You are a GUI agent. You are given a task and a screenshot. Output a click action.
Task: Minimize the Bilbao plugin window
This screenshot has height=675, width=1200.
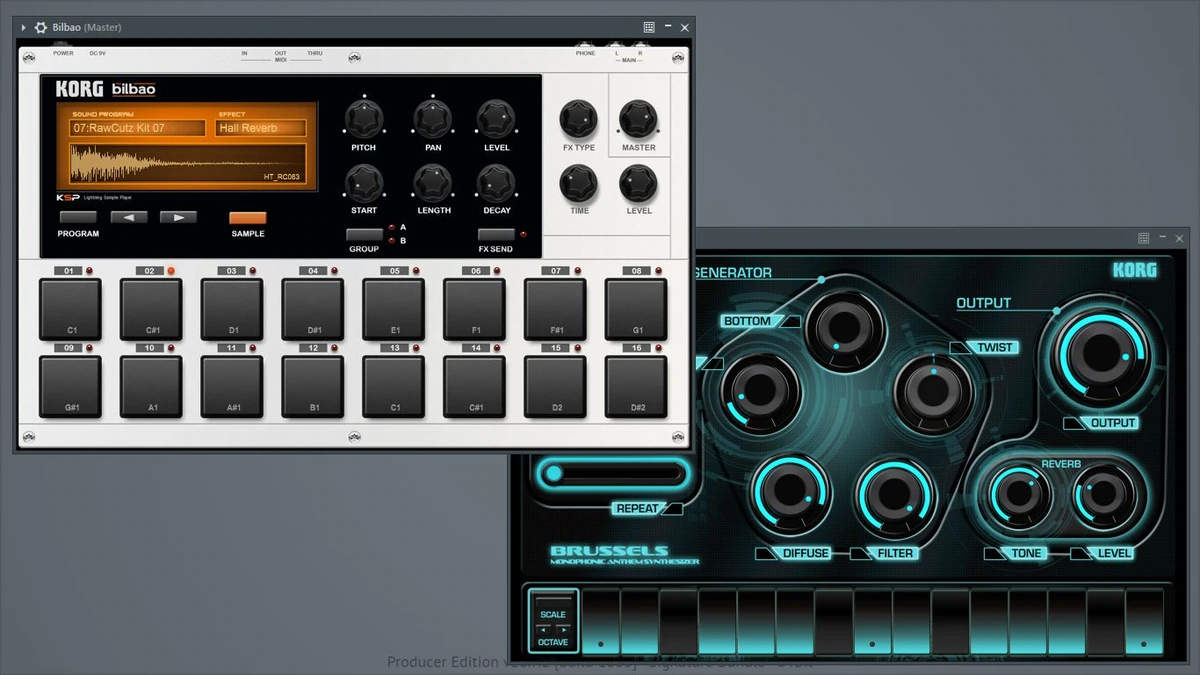coord(667,28)
